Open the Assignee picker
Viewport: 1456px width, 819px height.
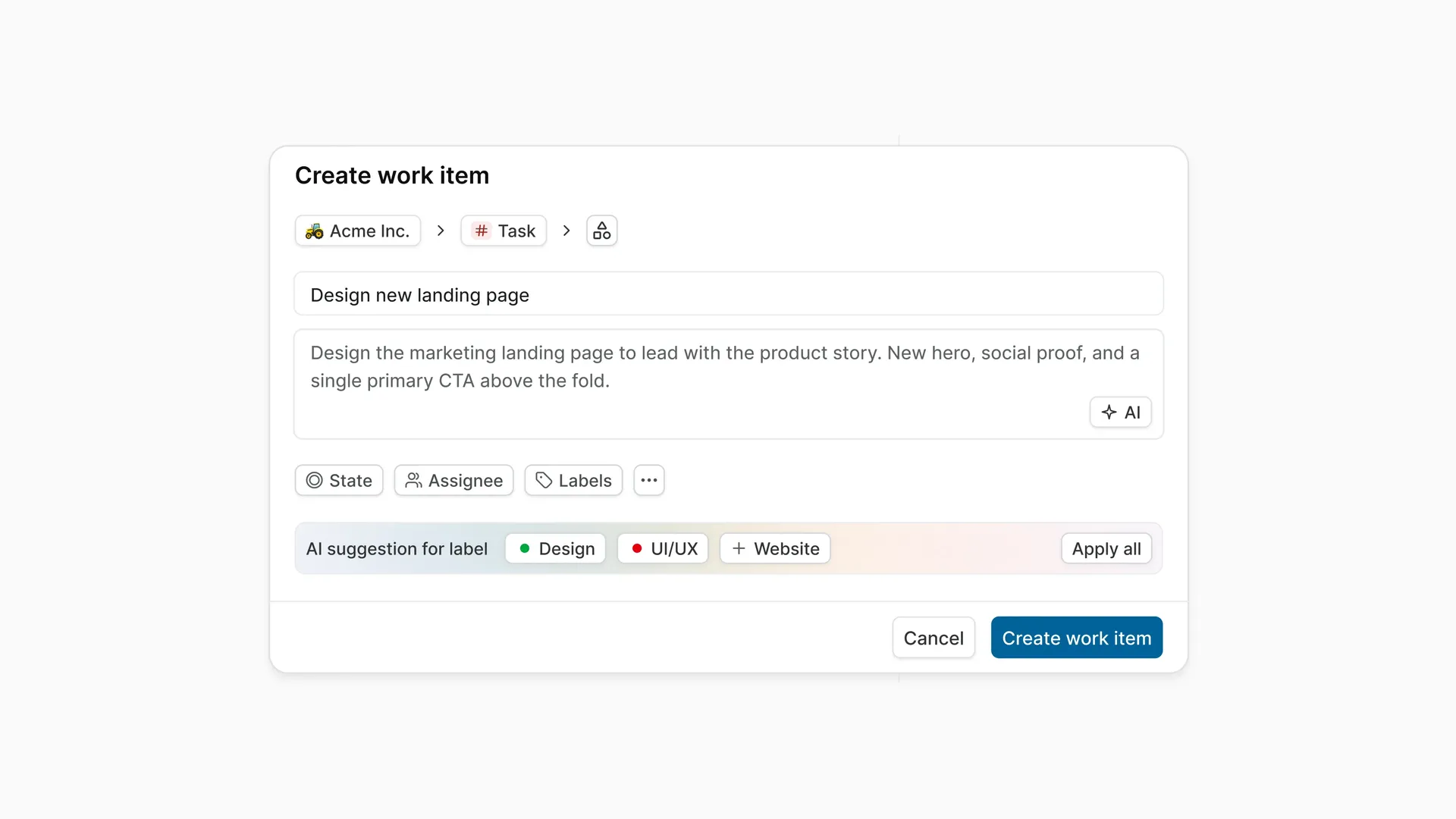(x=453, y=480)
